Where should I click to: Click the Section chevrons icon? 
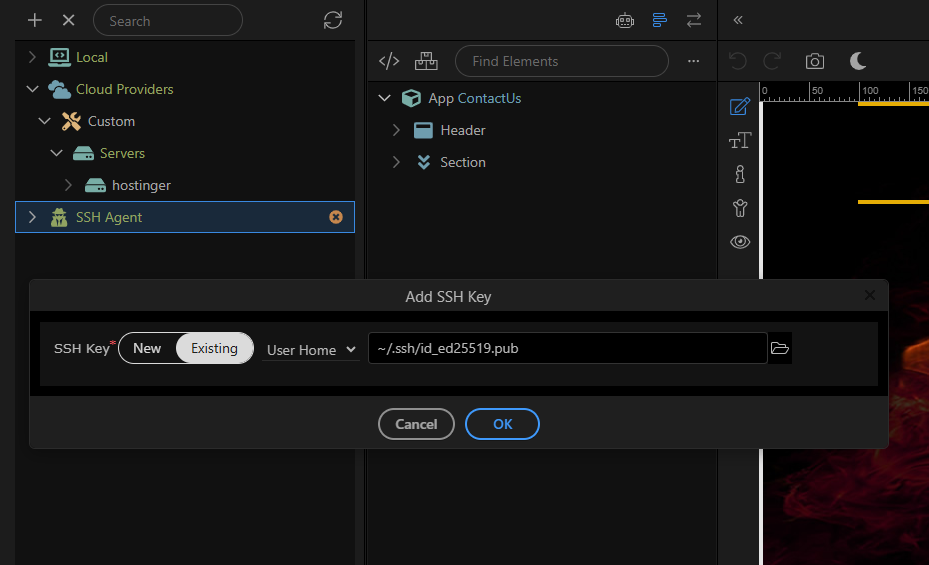coord(424,162)
